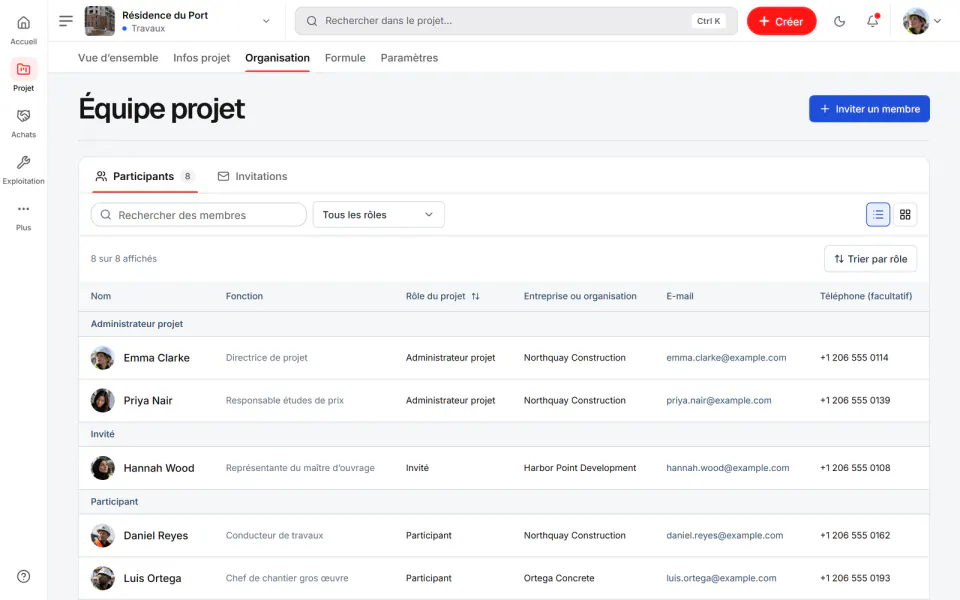Open the notifications bell
The image size is (960, 600).
(x=872, y=21)
